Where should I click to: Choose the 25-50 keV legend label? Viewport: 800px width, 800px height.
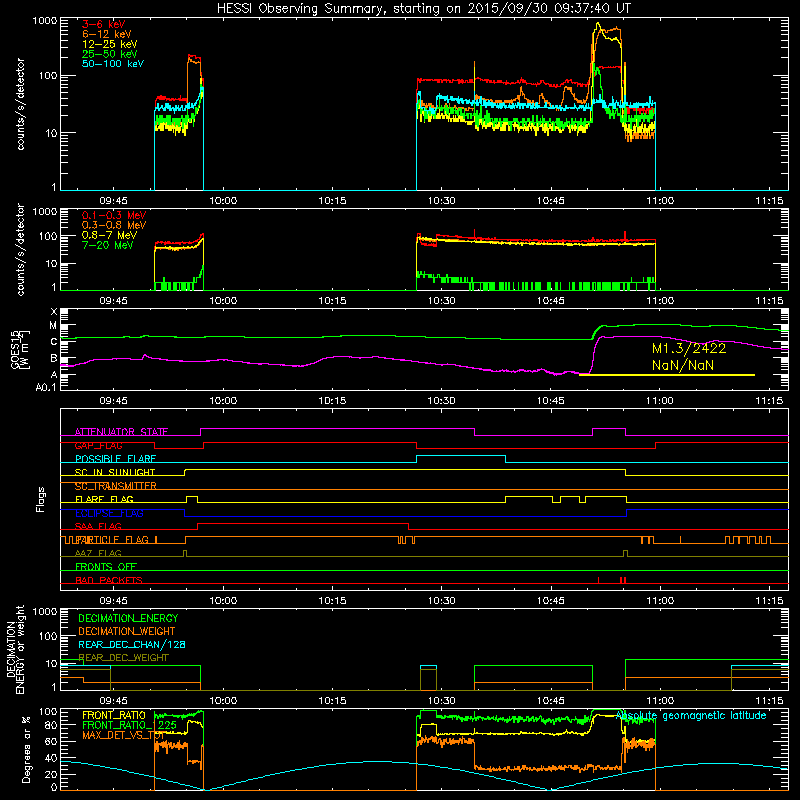point(109,54)
